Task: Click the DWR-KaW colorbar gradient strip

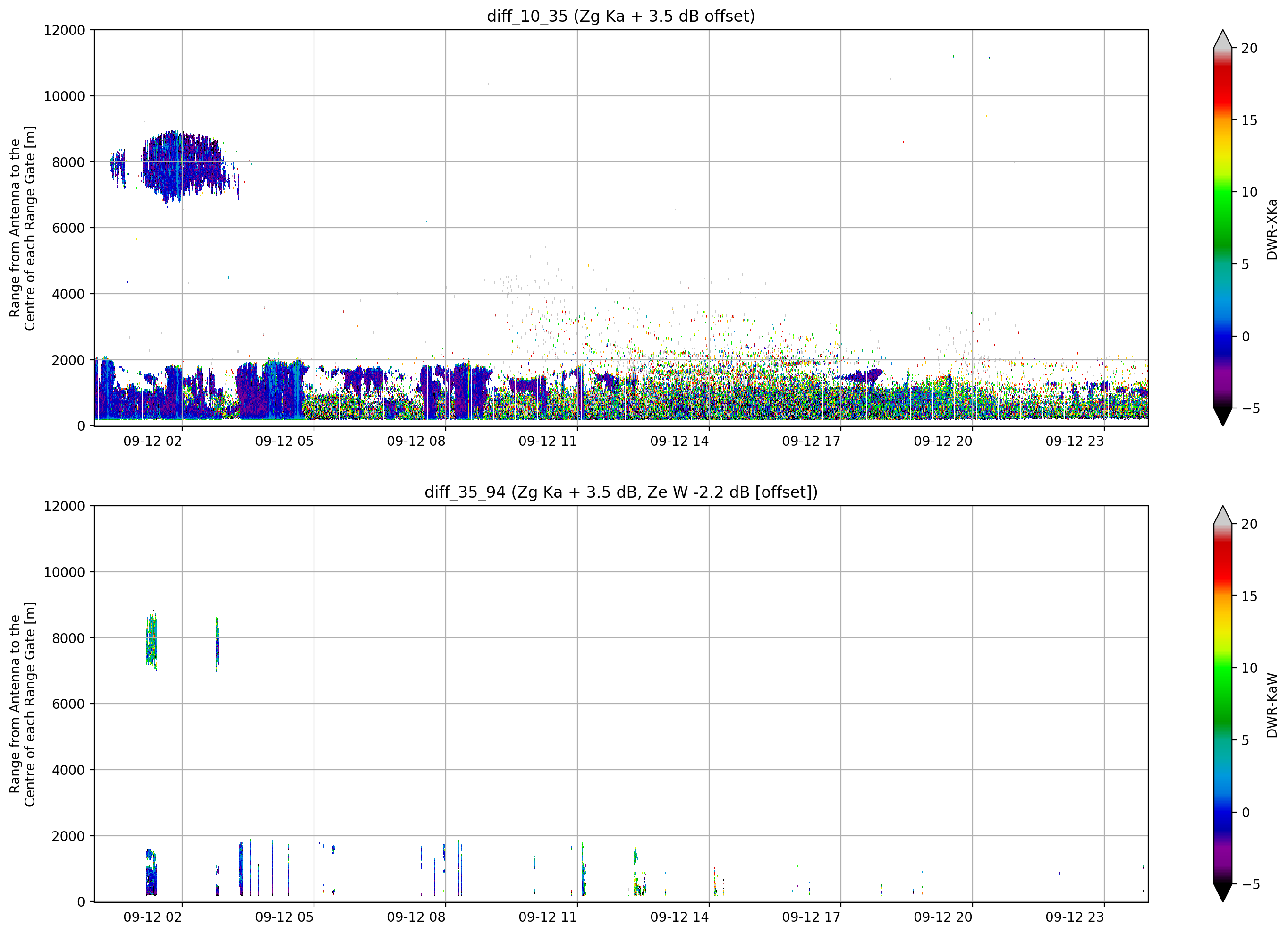Action: point(1223,704)
